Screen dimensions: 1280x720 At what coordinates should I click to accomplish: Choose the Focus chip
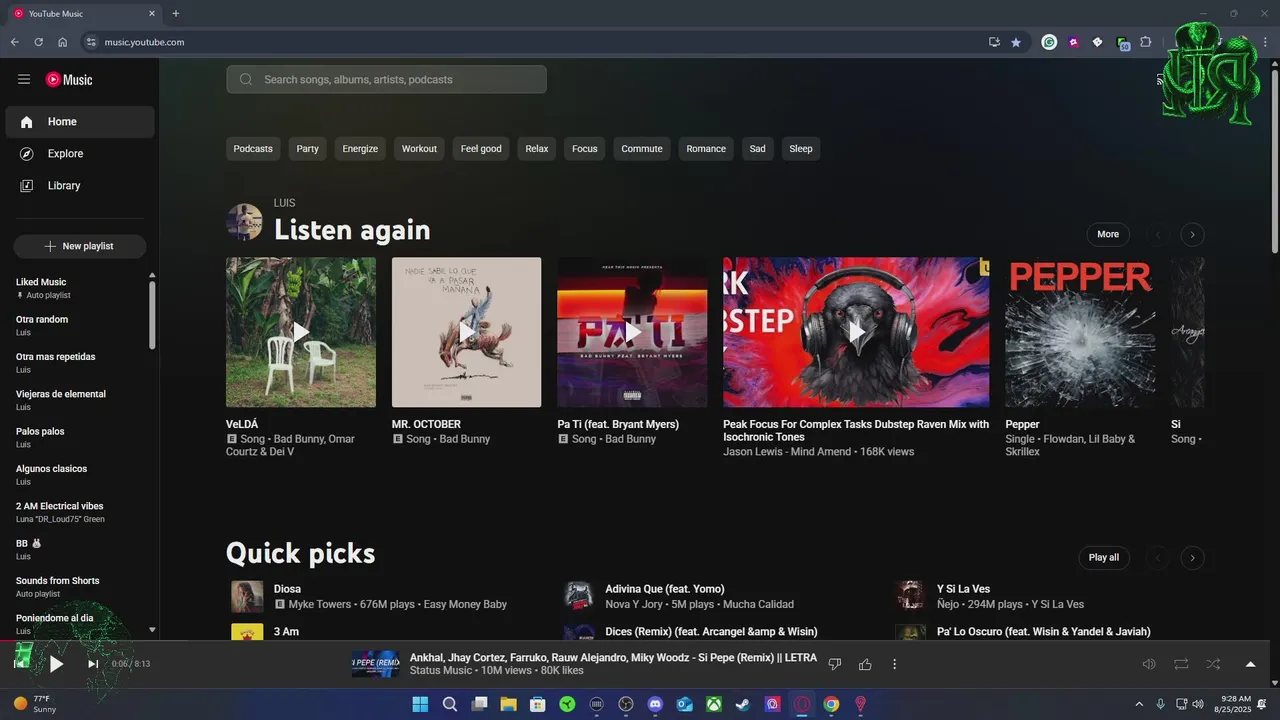585,149
